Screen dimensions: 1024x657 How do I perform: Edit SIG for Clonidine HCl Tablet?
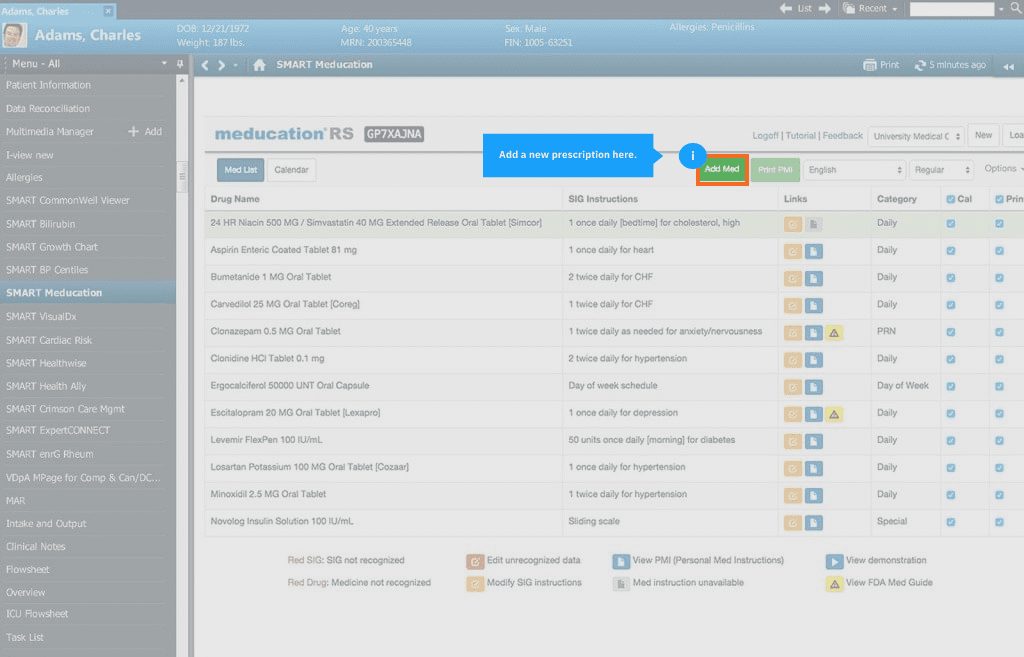792,360
